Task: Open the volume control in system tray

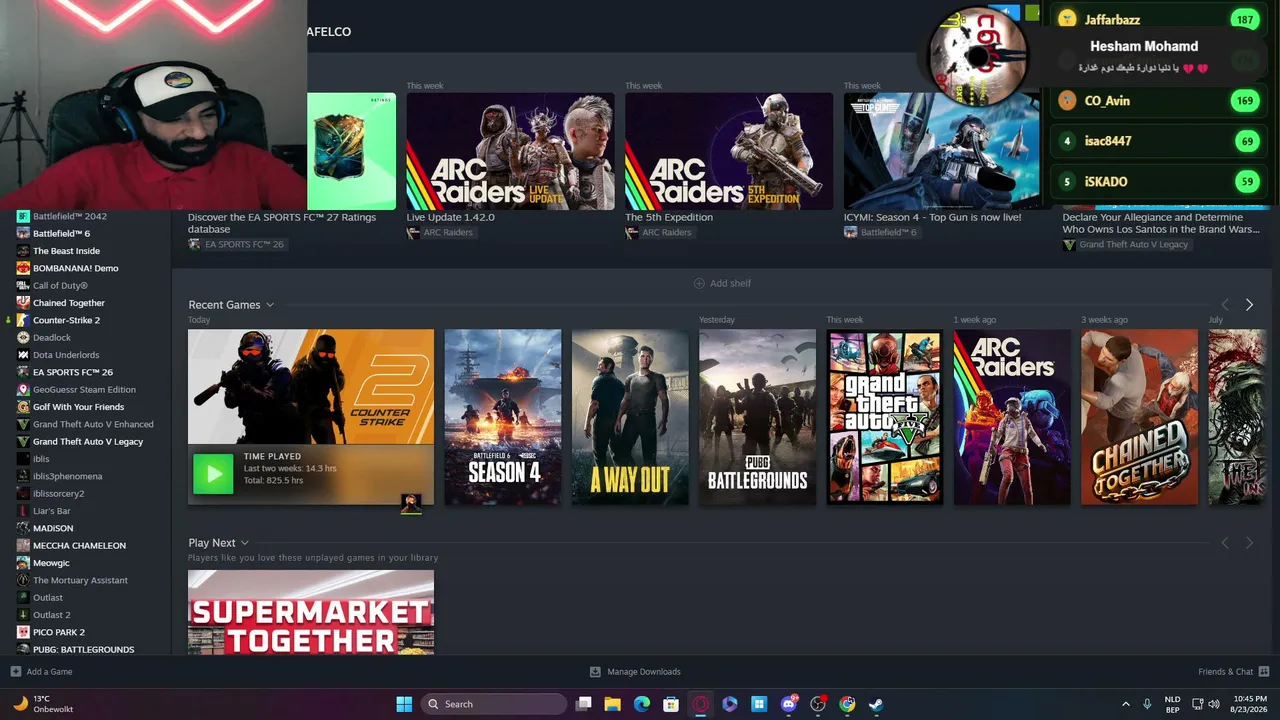Action: tap(1214, 704)
